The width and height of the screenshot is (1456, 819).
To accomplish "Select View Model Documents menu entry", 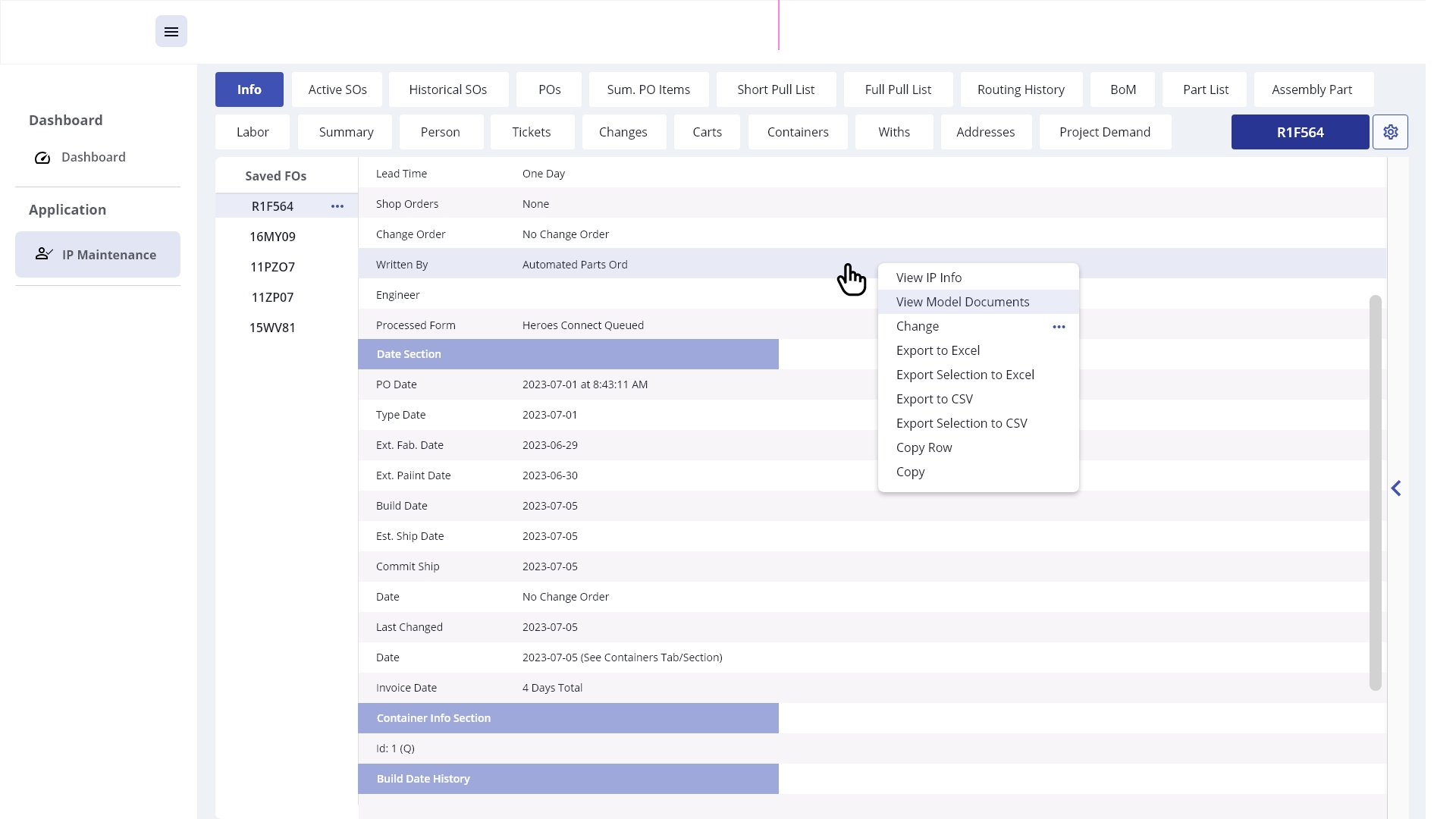I will [962, 302].
